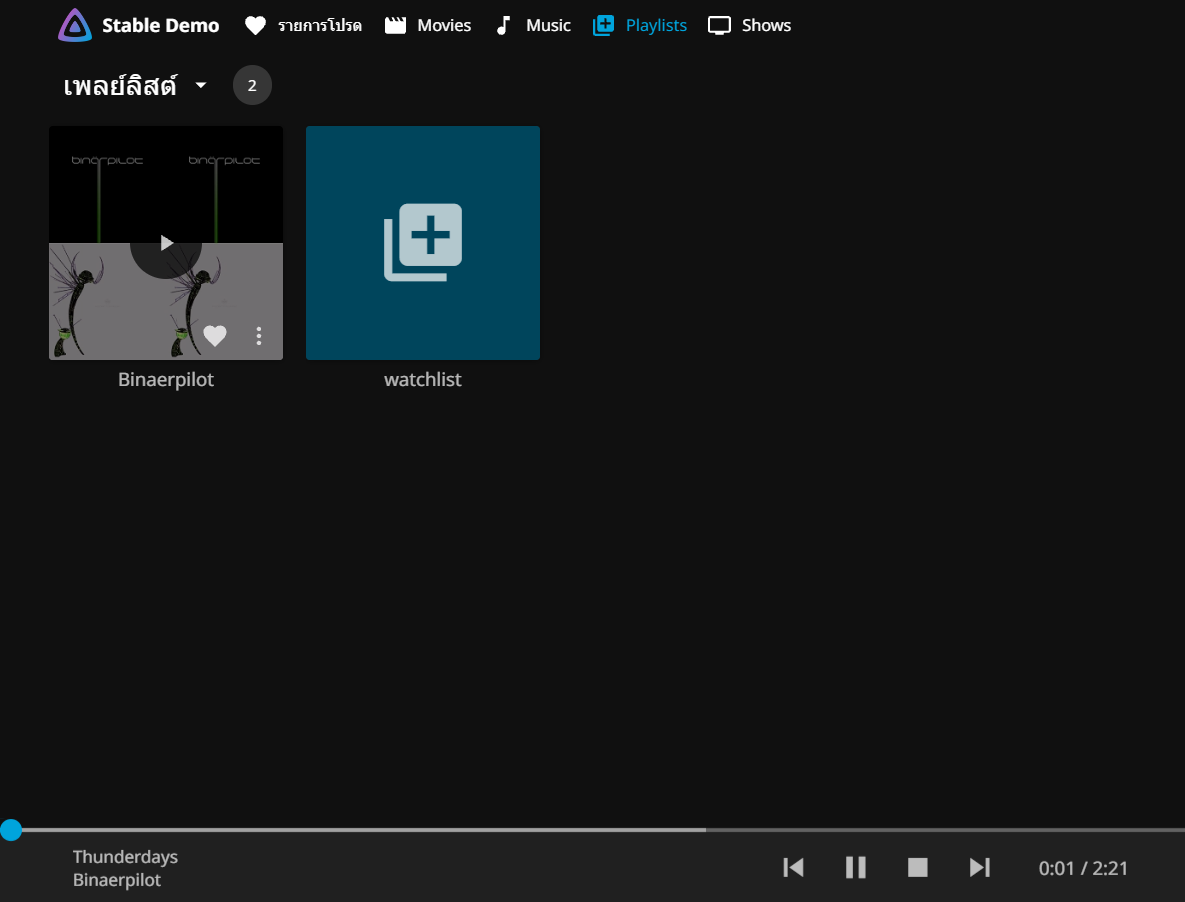Favorite the Binaerpilot playlist with heart icon
The image size is (1185, 902).
pos(215,335)
